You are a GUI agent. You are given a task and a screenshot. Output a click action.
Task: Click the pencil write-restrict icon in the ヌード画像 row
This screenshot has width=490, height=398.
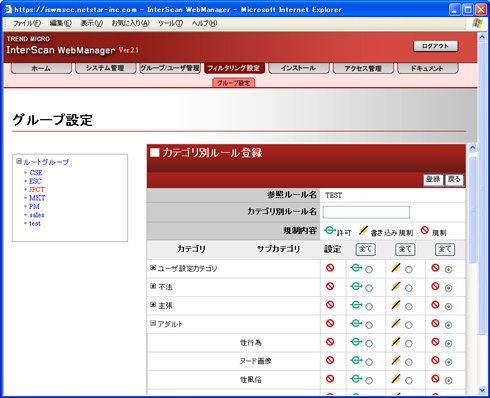click(396, 360)
